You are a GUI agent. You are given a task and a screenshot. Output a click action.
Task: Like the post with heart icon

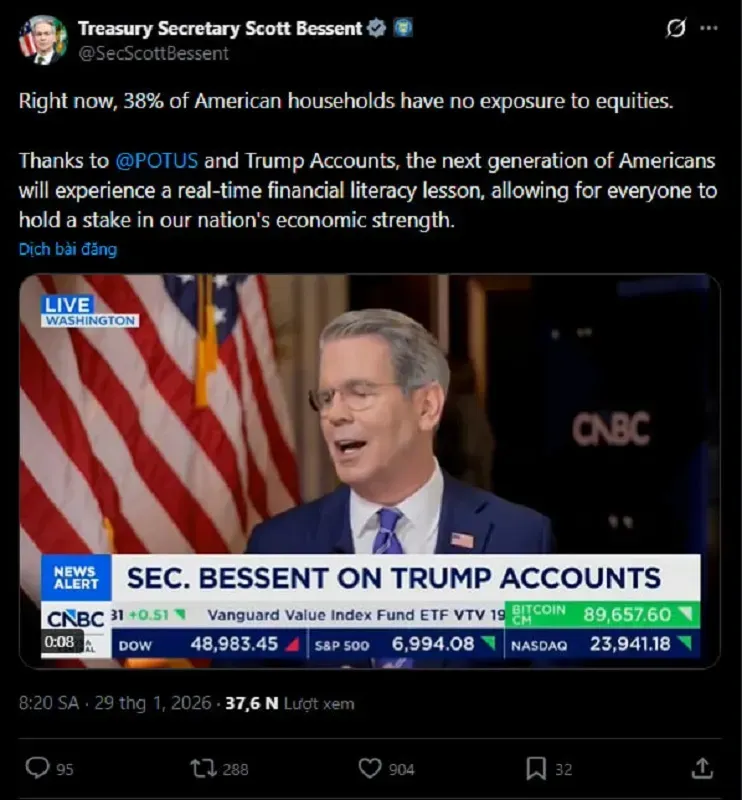click(x=370, y=768)
